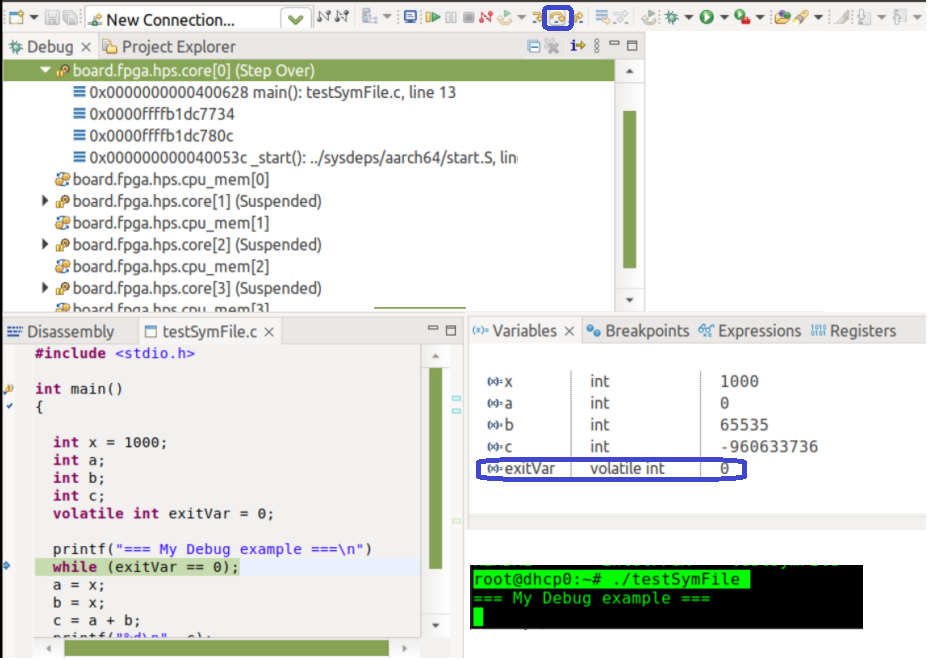Close the testSymFile.c editor tab
The height and width of the screenshot is (660, 933).
[x=269, y=332]
